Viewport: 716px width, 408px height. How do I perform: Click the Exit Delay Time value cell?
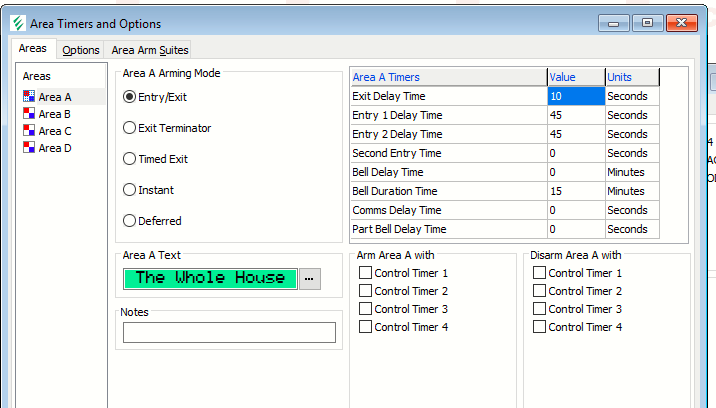575,96
